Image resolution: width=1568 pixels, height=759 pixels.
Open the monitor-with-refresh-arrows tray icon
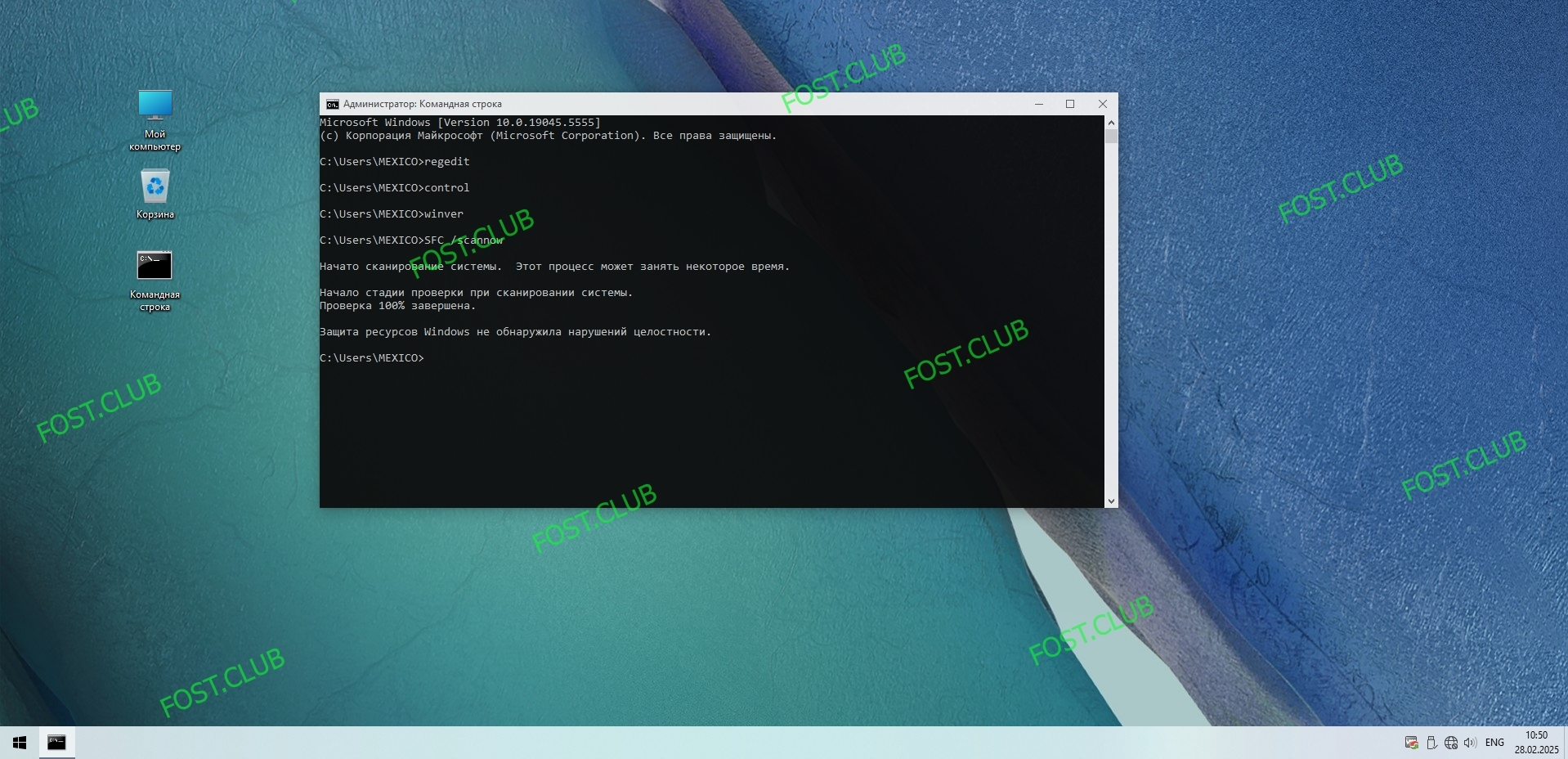pos(1411,743)
